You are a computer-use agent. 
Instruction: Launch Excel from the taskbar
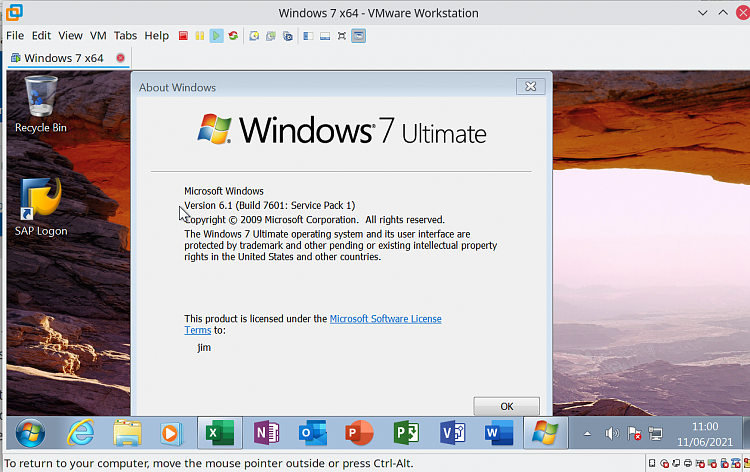click(x=220, y=433)
